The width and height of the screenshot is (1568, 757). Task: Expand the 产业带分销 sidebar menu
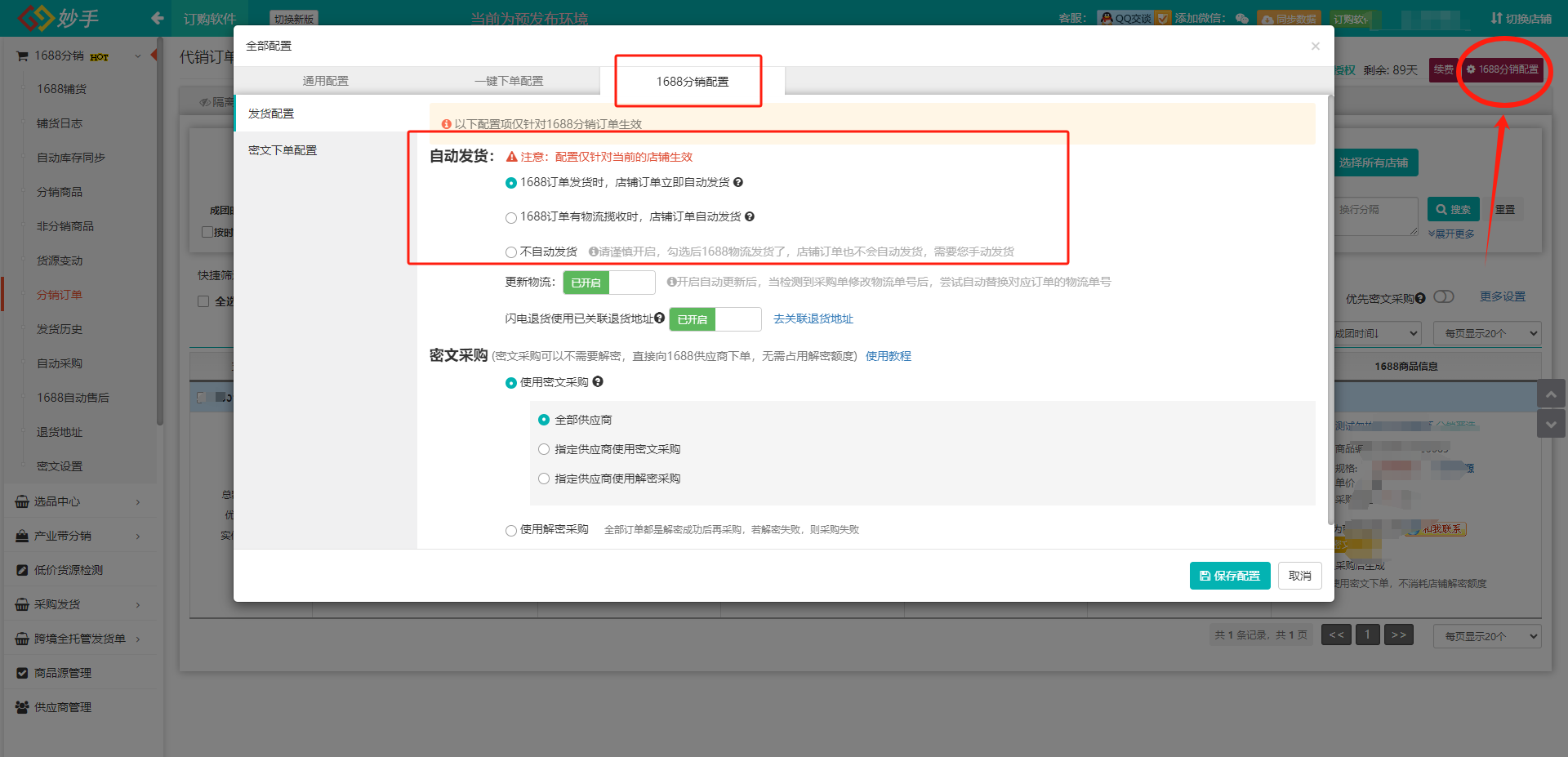point(138,536)
